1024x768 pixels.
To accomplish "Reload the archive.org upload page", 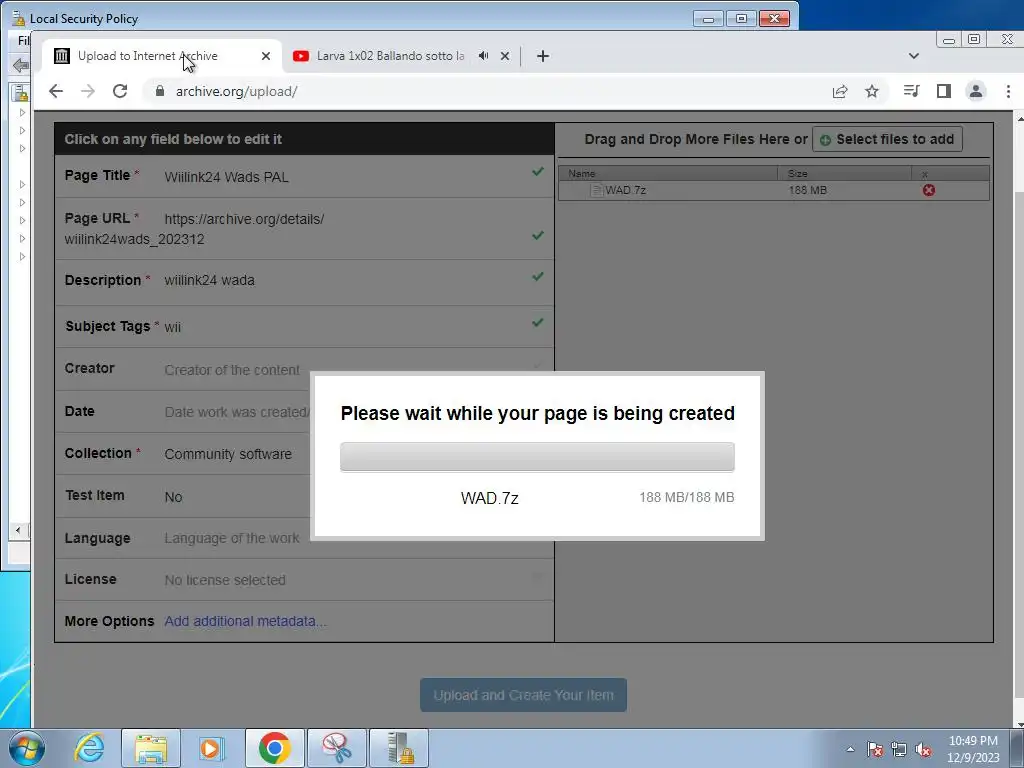I will (120, 91).
